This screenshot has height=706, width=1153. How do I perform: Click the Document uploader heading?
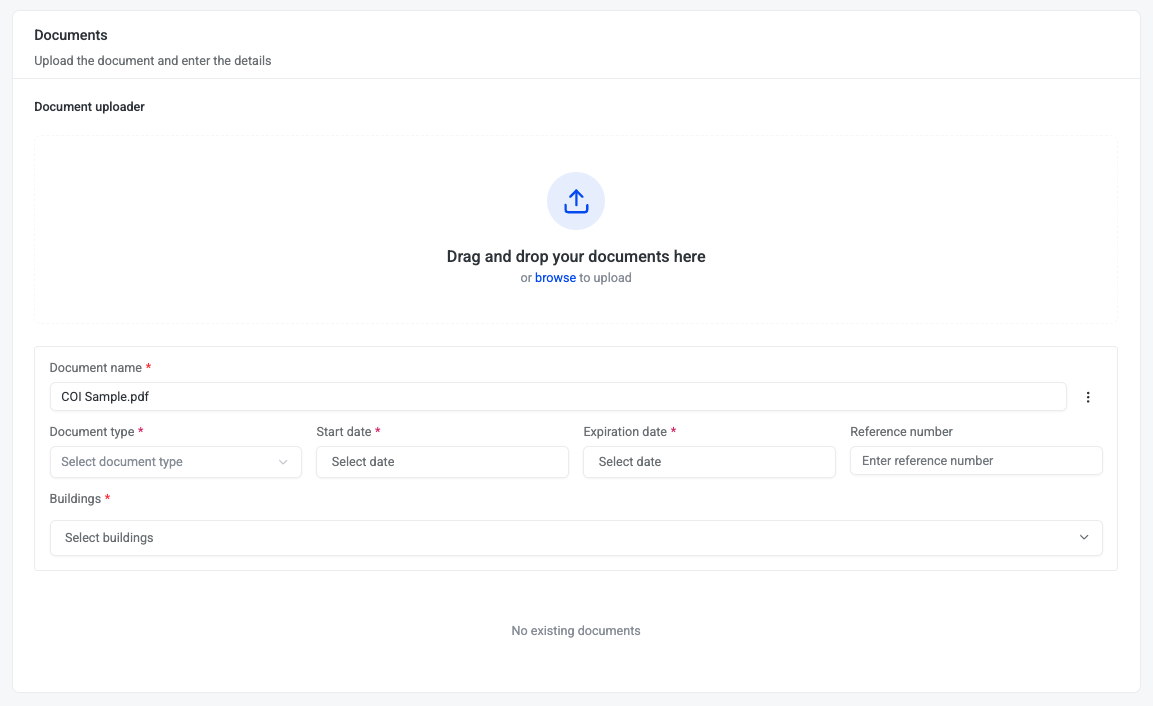tap(89, 107)
